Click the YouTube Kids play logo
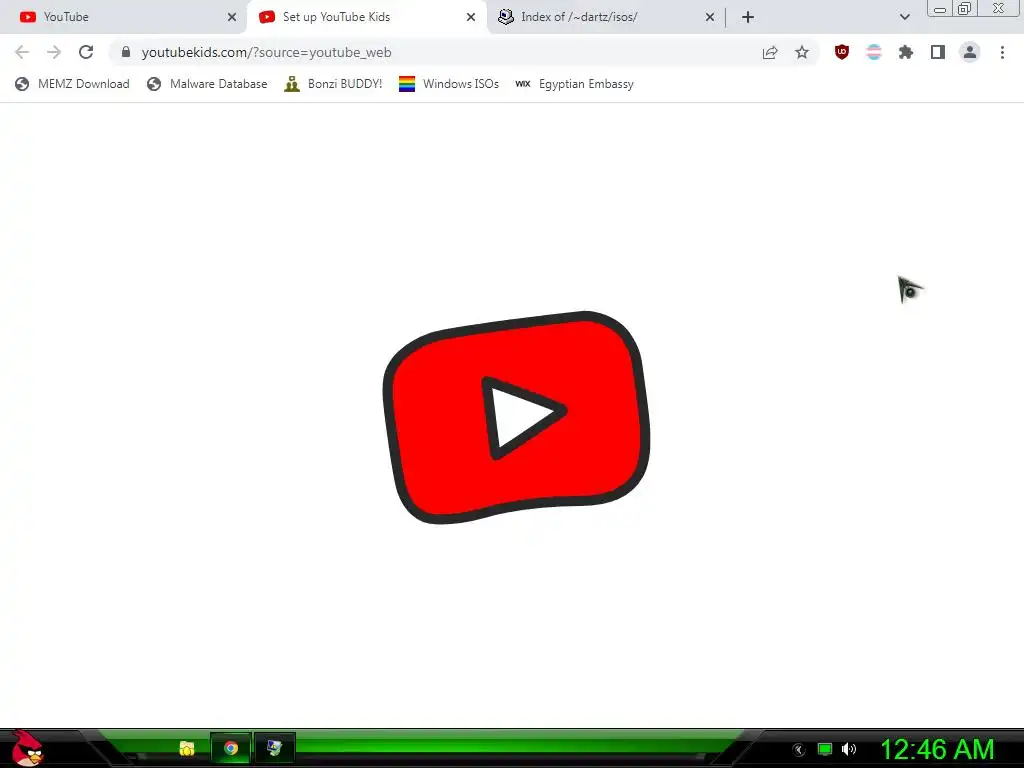This screenshot has height=768, width=1024. (516, 417)
